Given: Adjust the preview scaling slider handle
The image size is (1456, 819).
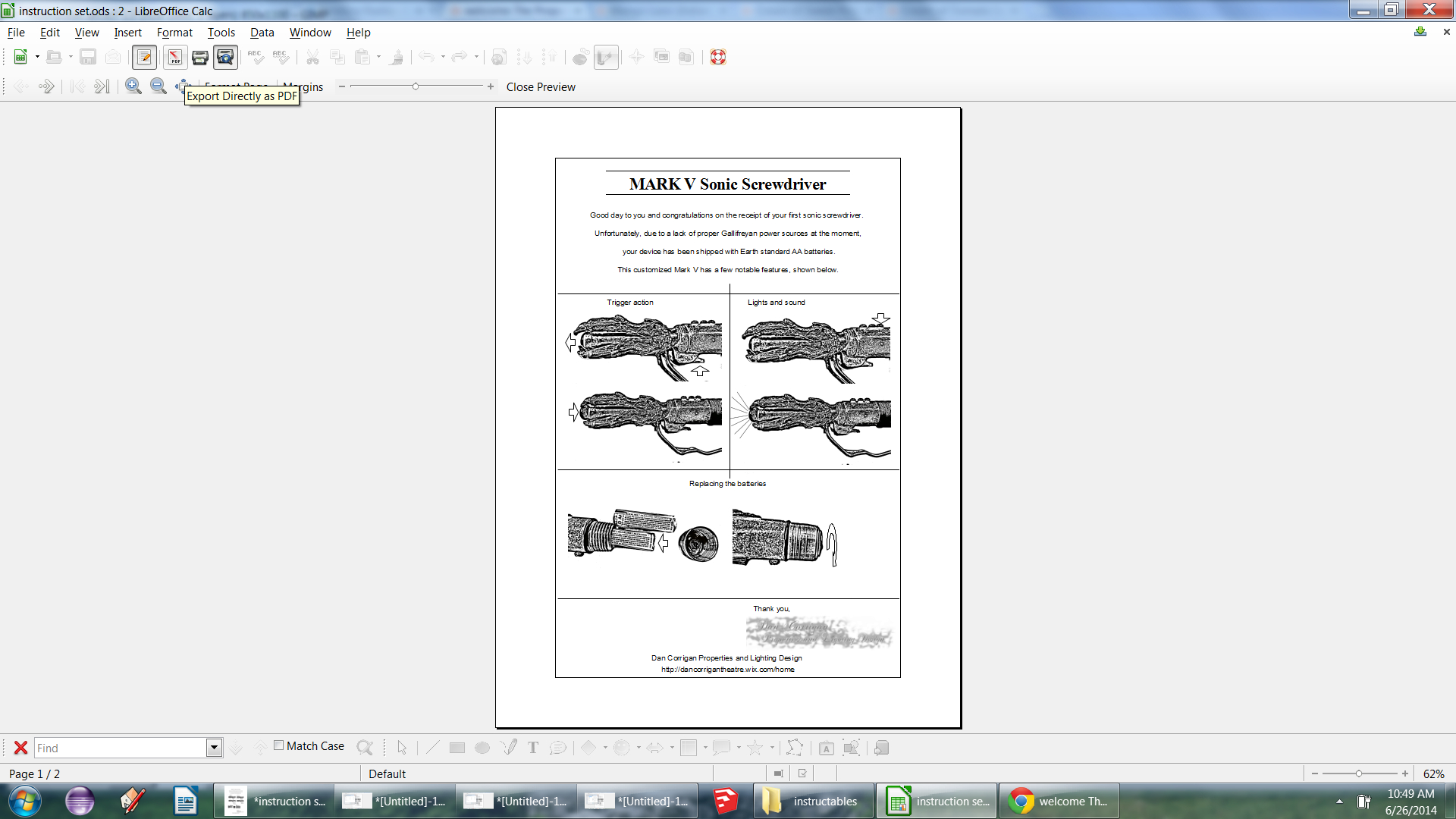Looking at the screenshot, I should tap(416, 86).
